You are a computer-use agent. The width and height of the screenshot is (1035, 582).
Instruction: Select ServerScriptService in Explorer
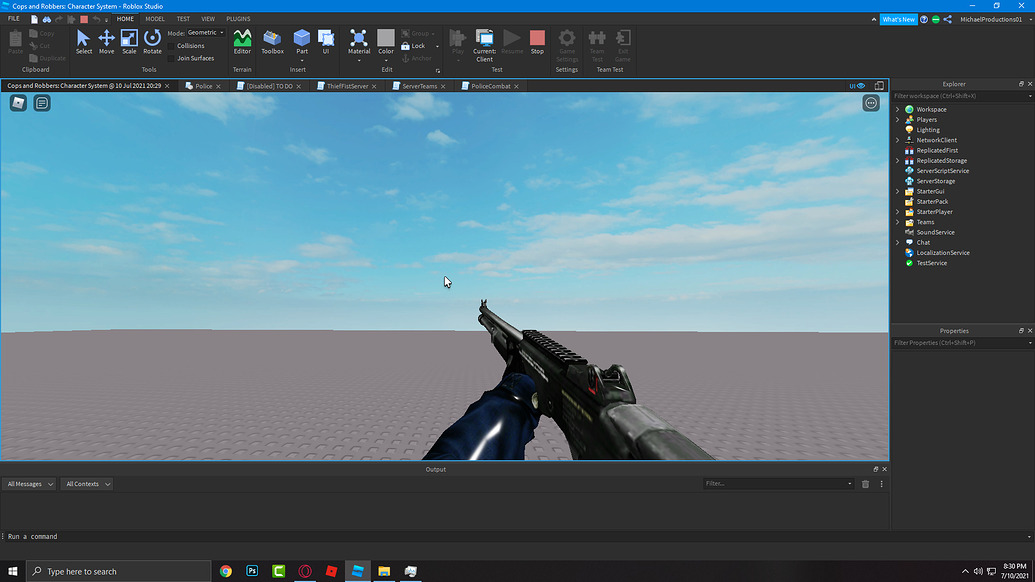click(943, 171)
